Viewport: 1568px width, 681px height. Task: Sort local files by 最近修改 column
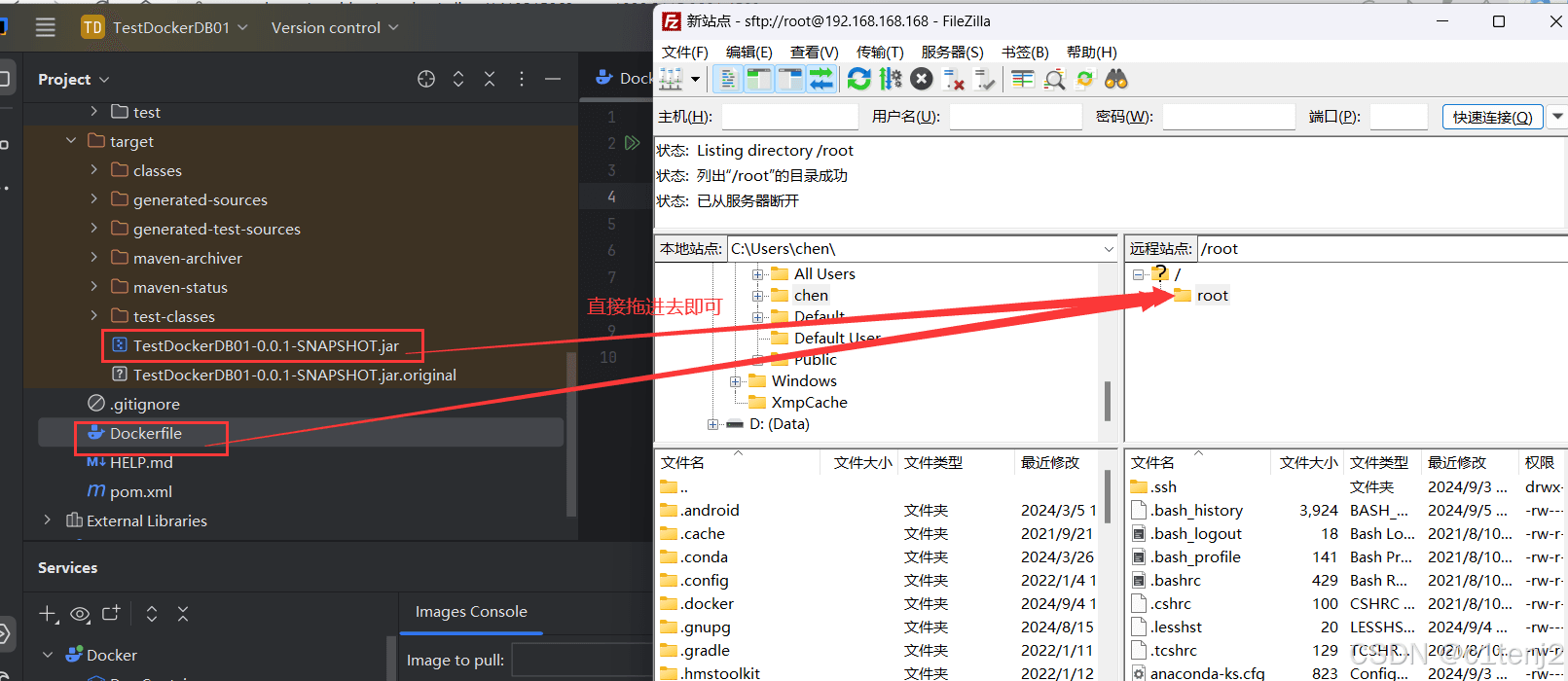click(1057, 462)
